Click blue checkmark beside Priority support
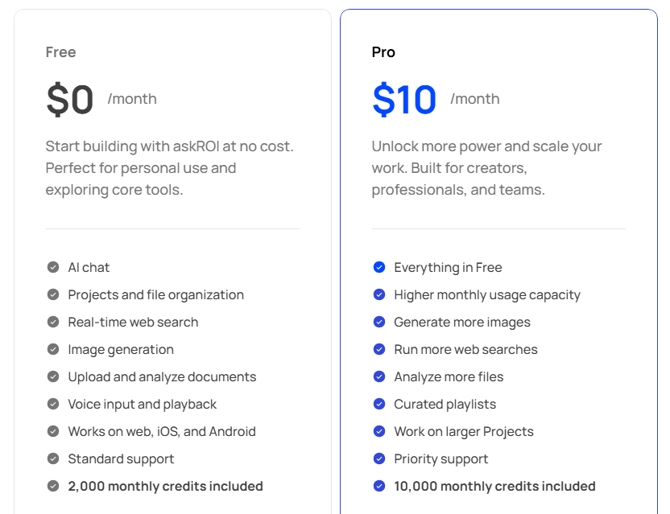Image resolution: width=670 pixels, height=514 pixels. point(379,459)
